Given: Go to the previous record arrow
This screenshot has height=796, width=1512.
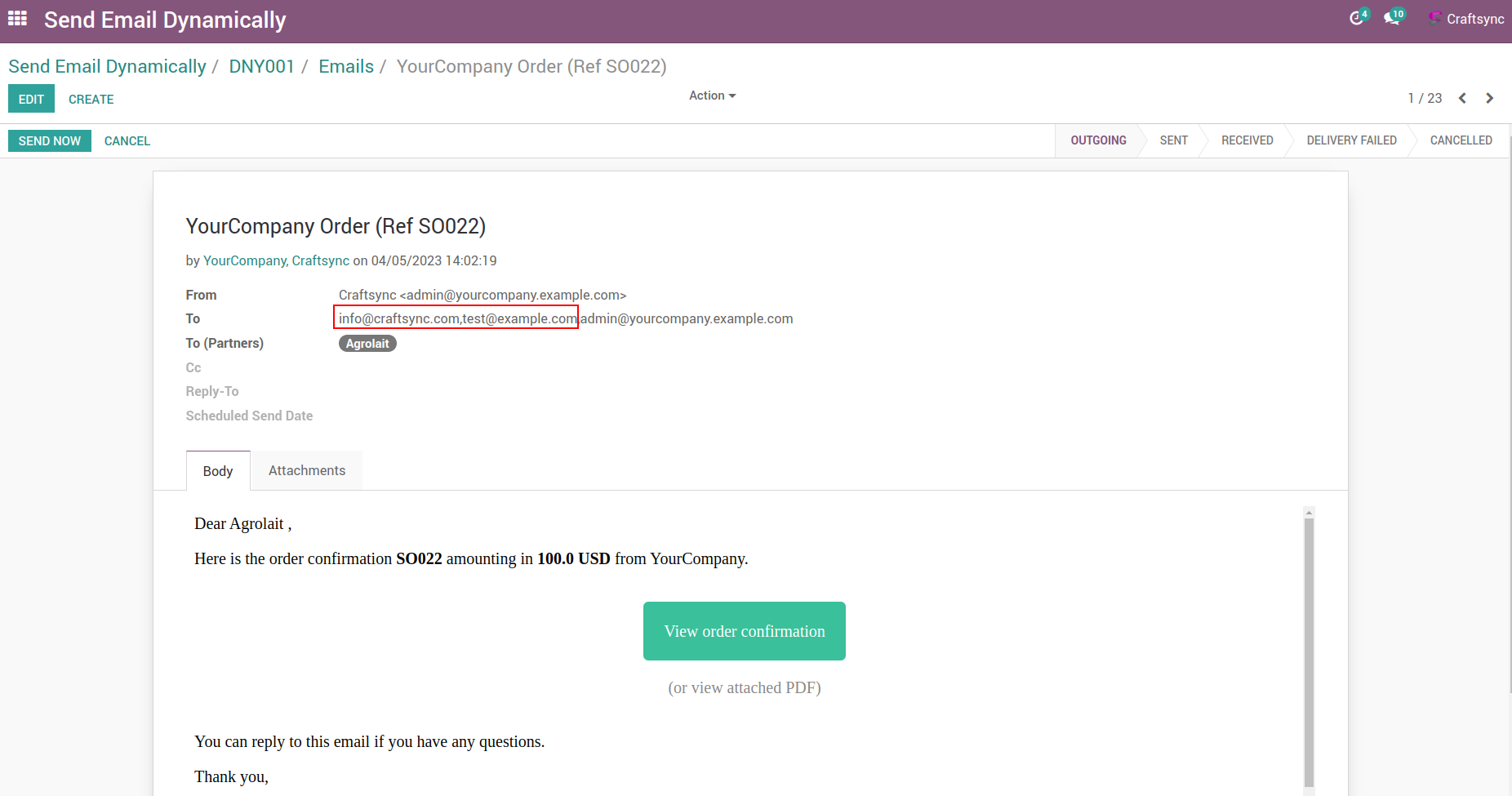Looking at the screenshot, I should (x=1462, y=98).
